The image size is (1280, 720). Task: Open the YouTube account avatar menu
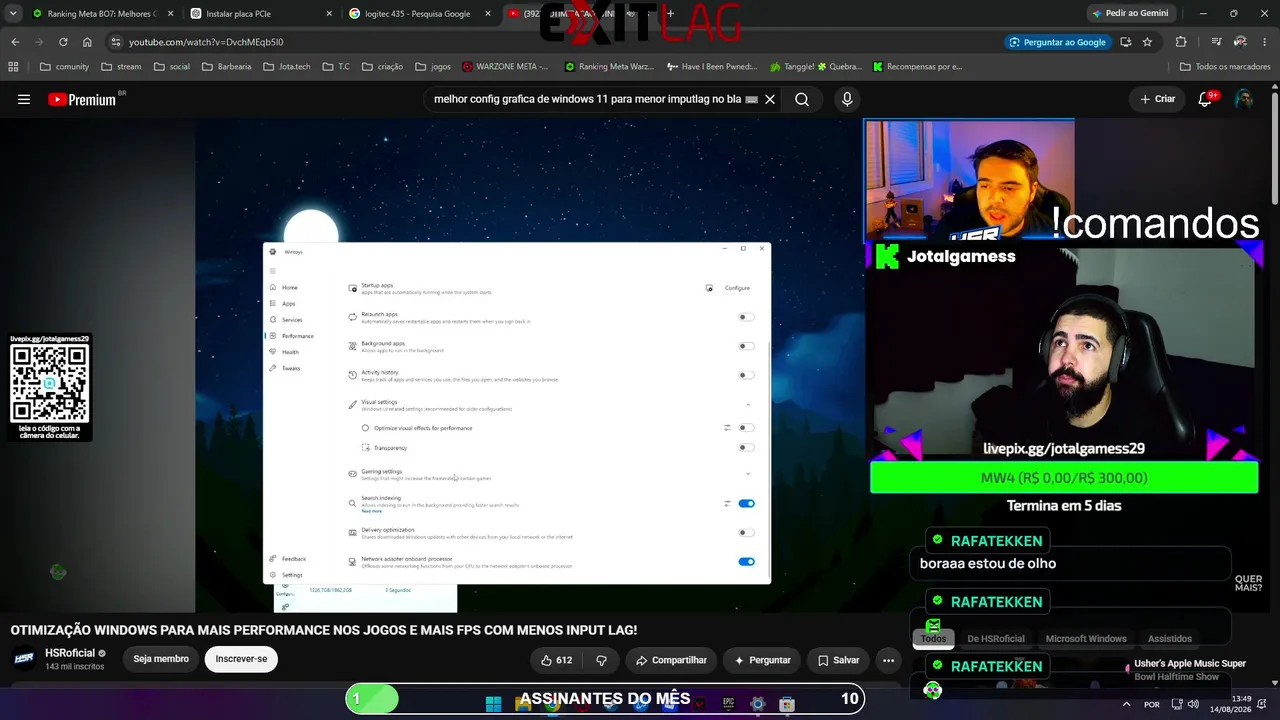coord(1244,99)
